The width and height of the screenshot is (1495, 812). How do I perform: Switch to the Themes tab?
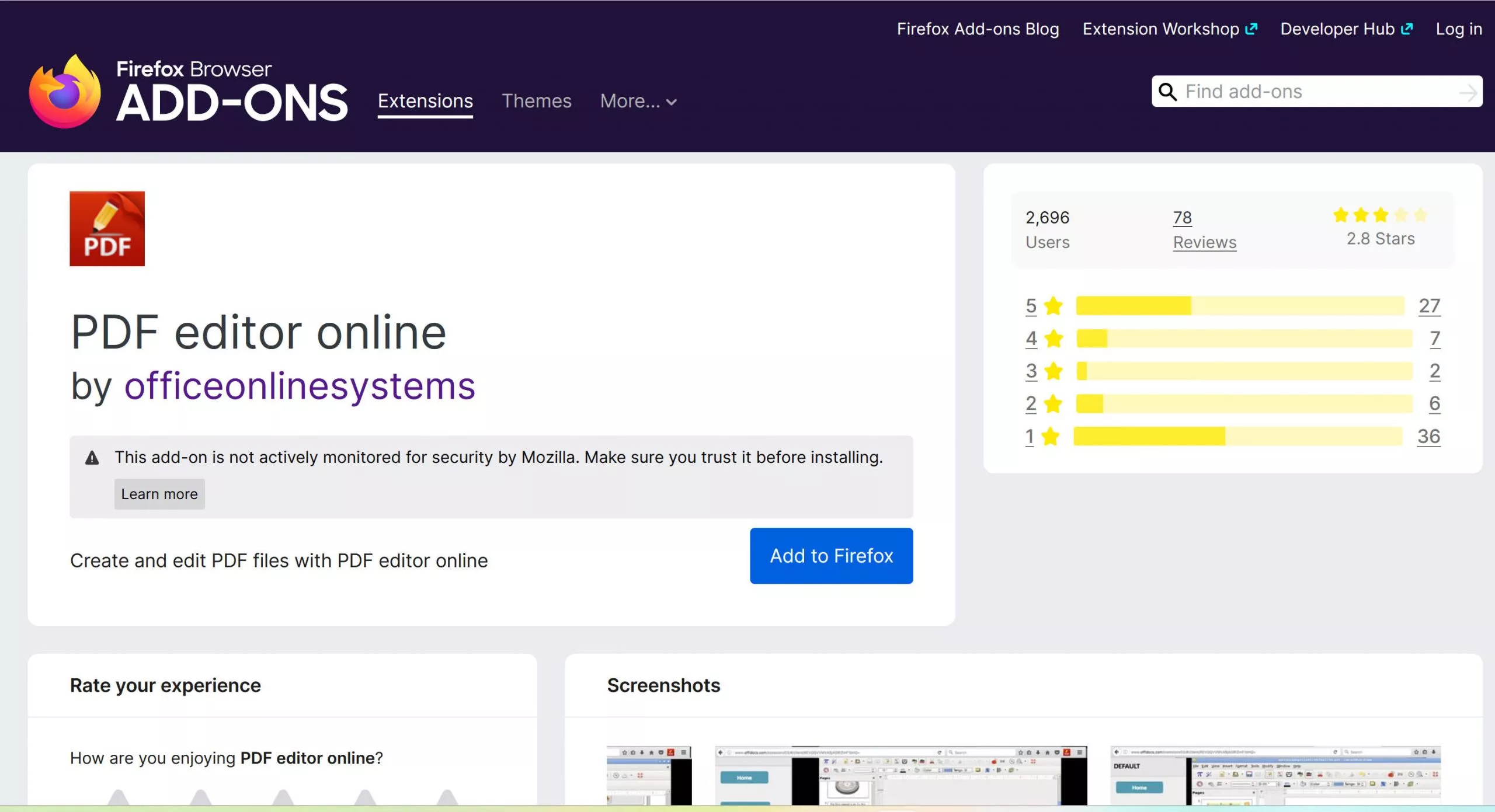537,100
